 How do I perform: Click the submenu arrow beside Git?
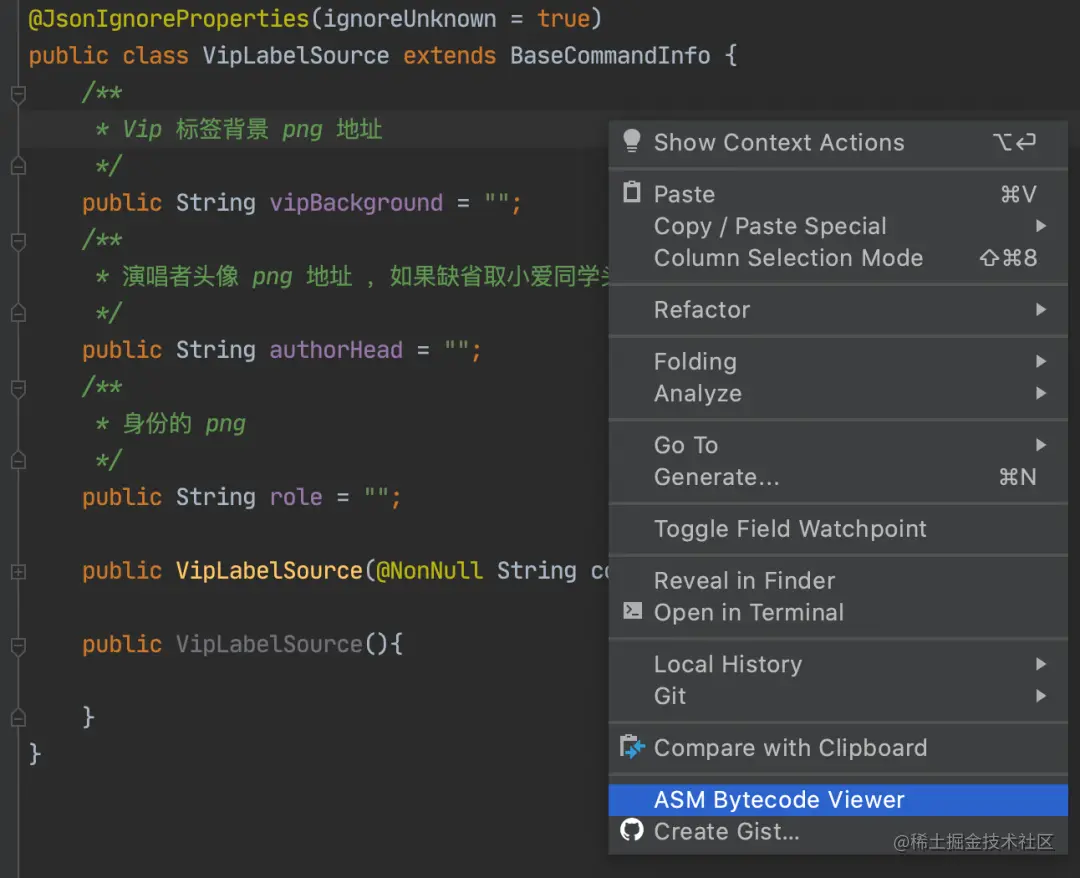pyautogui.click(x=1041, y=696)
